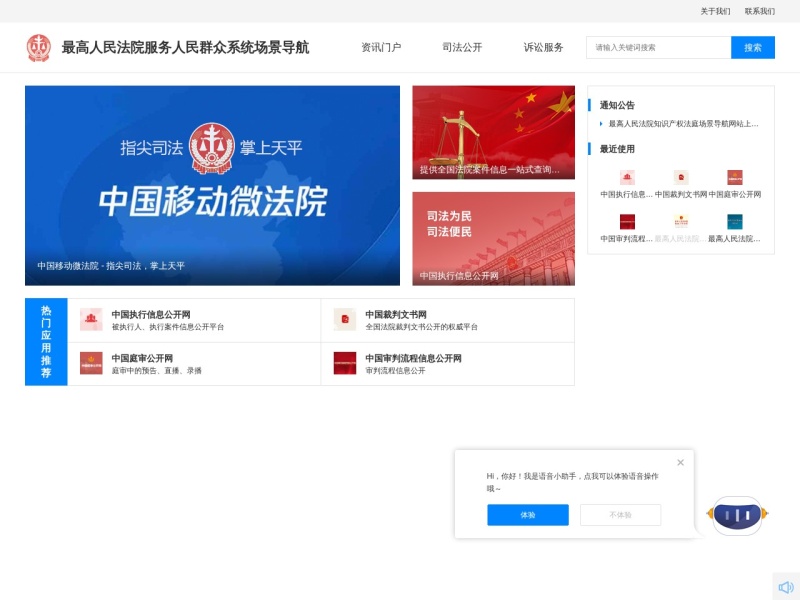Click the 中国裁判文书网 title in hot apps
This screenshot has width=800, height=600.
pyautogui.click(x=396, y=314)
